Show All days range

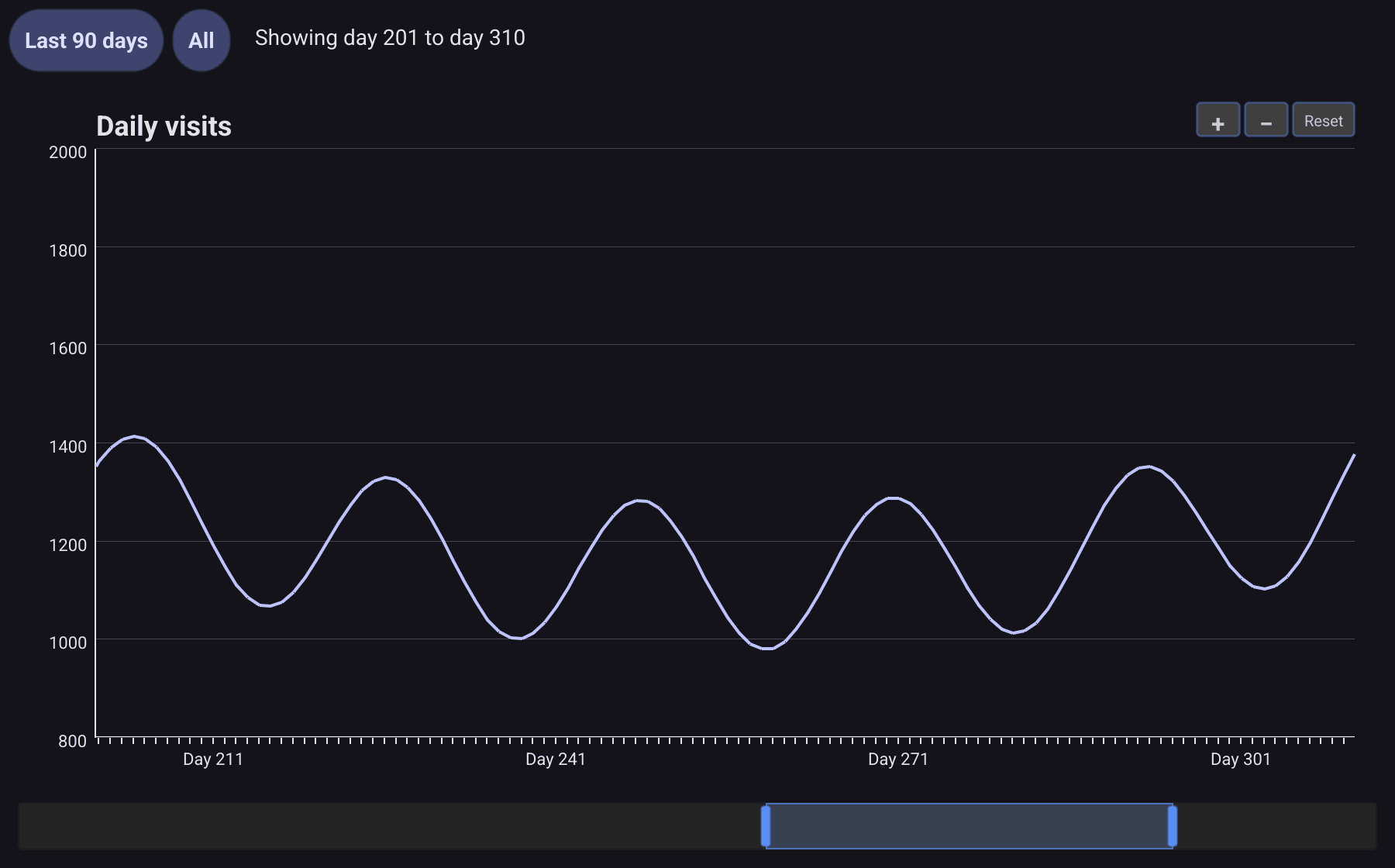[x=201, y=40]
